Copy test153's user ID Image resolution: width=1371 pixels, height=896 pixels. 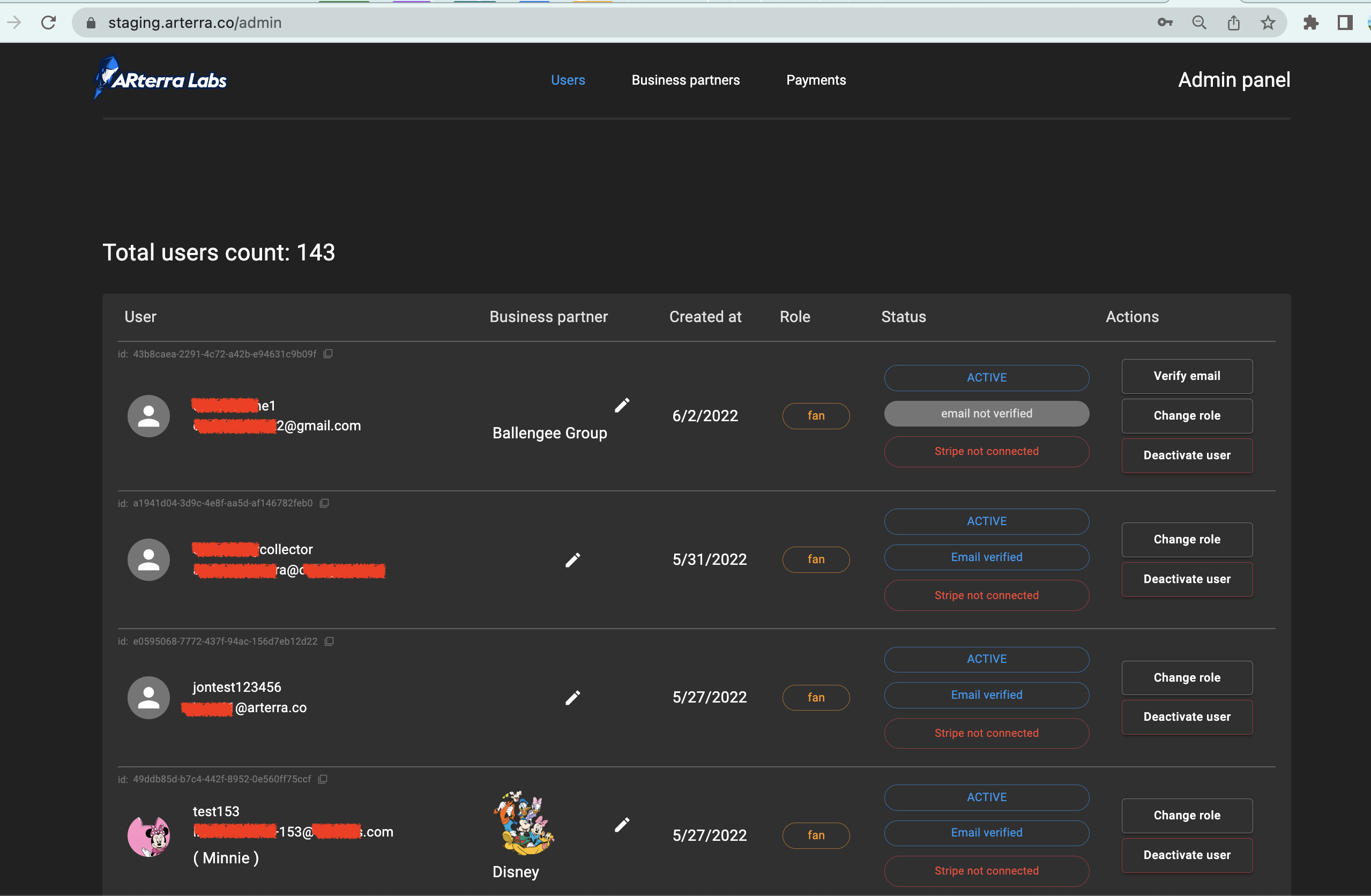point(323,779)
